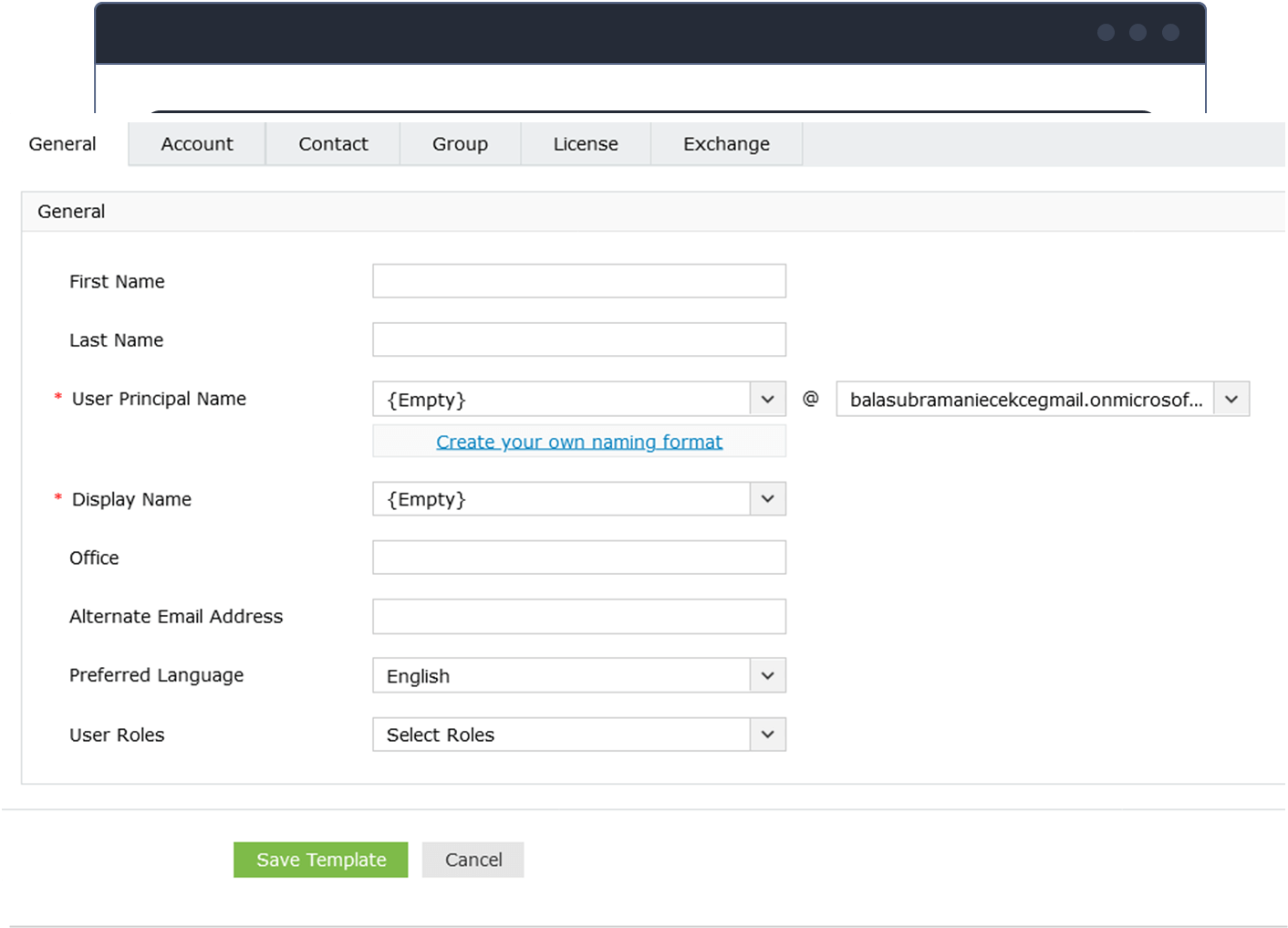
Task: Click the Last Name input field
Action: [x=578, y=339]
